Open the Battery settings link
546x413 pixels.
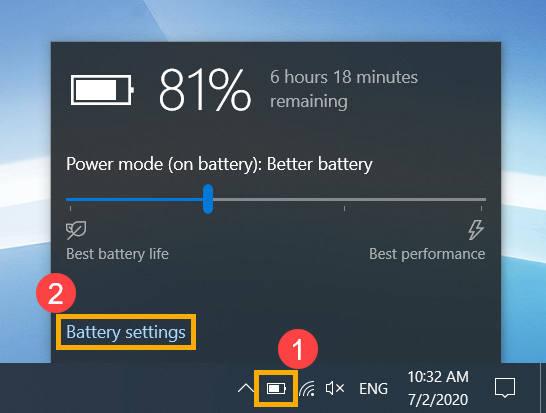pyautogui.click(x=126, y=332)
